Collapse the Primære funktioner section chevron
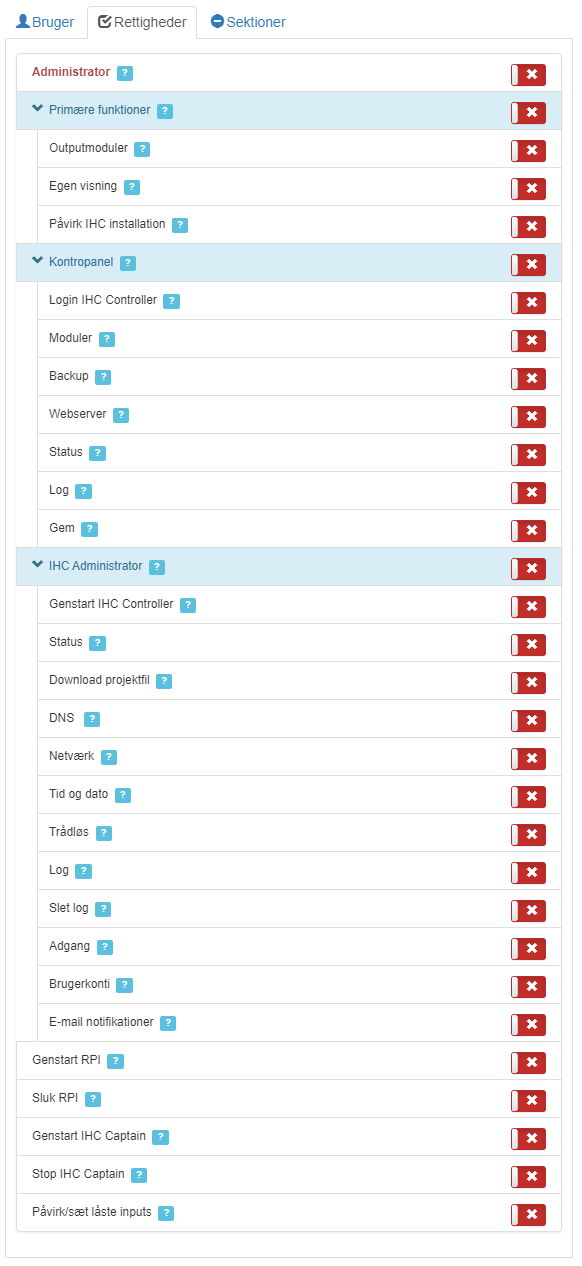582x1266 pixels. (38, 110)
